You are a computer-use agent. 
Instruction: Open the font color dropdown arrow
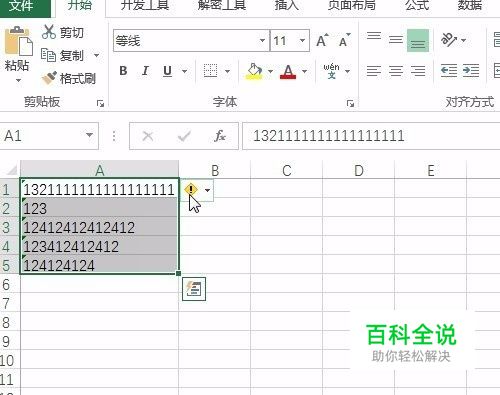coord(304,71)
